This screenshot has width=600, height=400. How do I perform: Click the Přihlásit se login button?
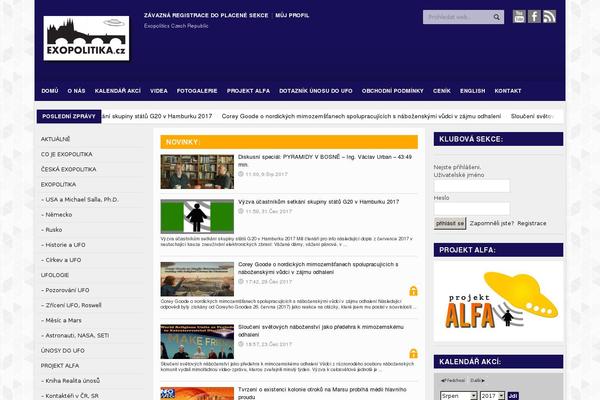pyautogui.click(x=450, y=223)
